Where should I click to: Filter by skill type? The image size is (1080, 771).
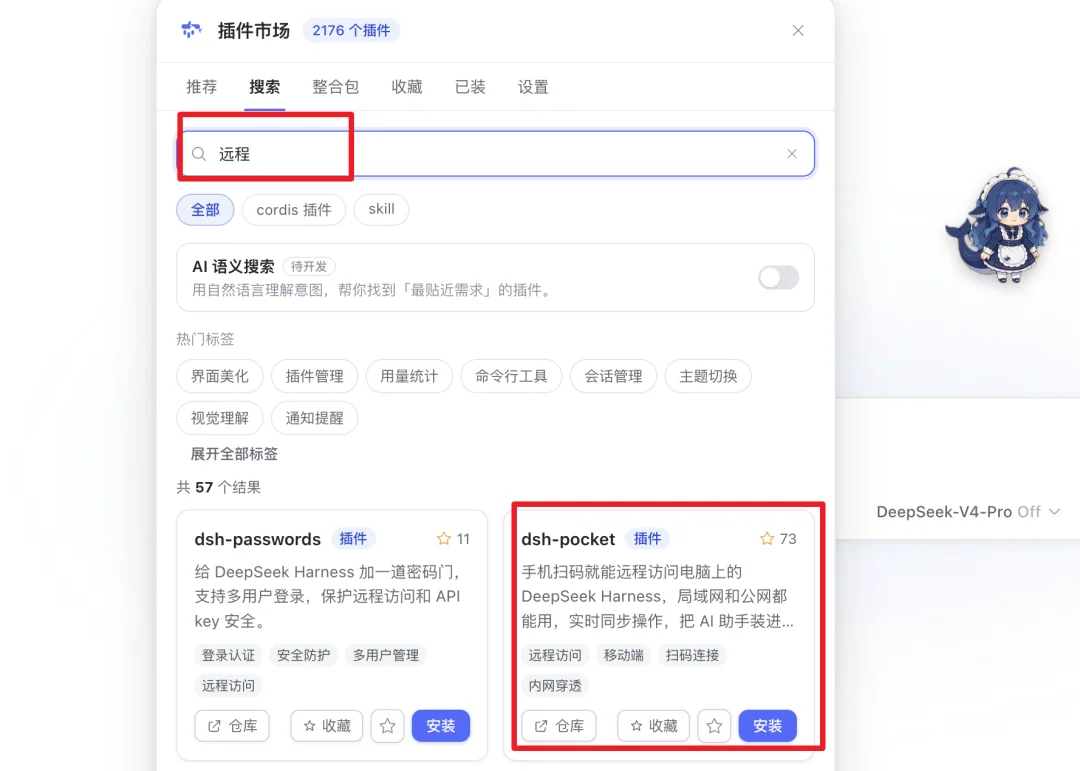[382, 209]
